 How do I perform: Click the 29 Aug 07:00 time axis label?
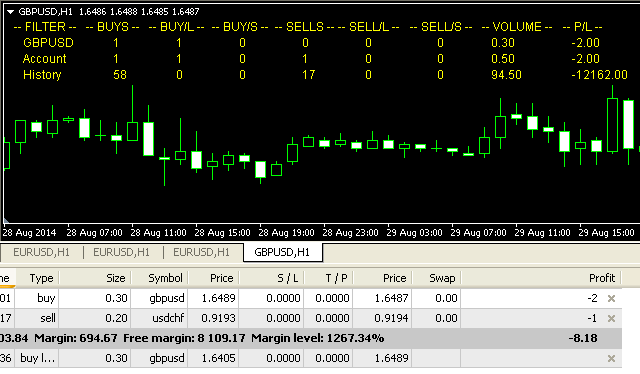pyautogui.click(x=478, y=233)
